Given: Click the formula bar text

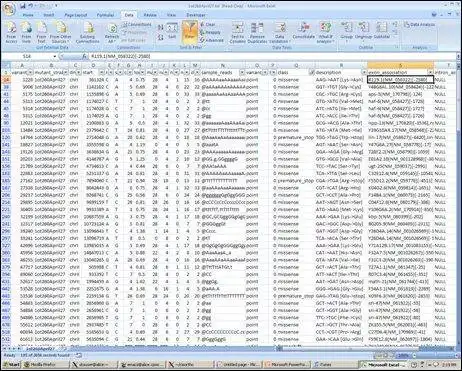Looking at the screenshot, I should (x=121, y=56).
